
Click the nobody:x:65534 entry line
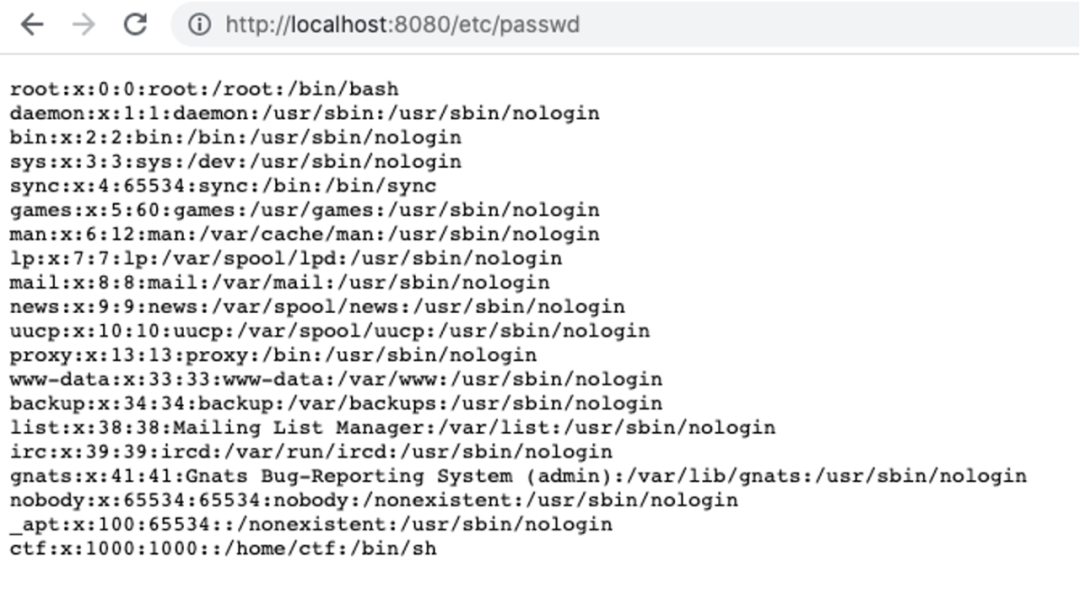tap(374, 500)
